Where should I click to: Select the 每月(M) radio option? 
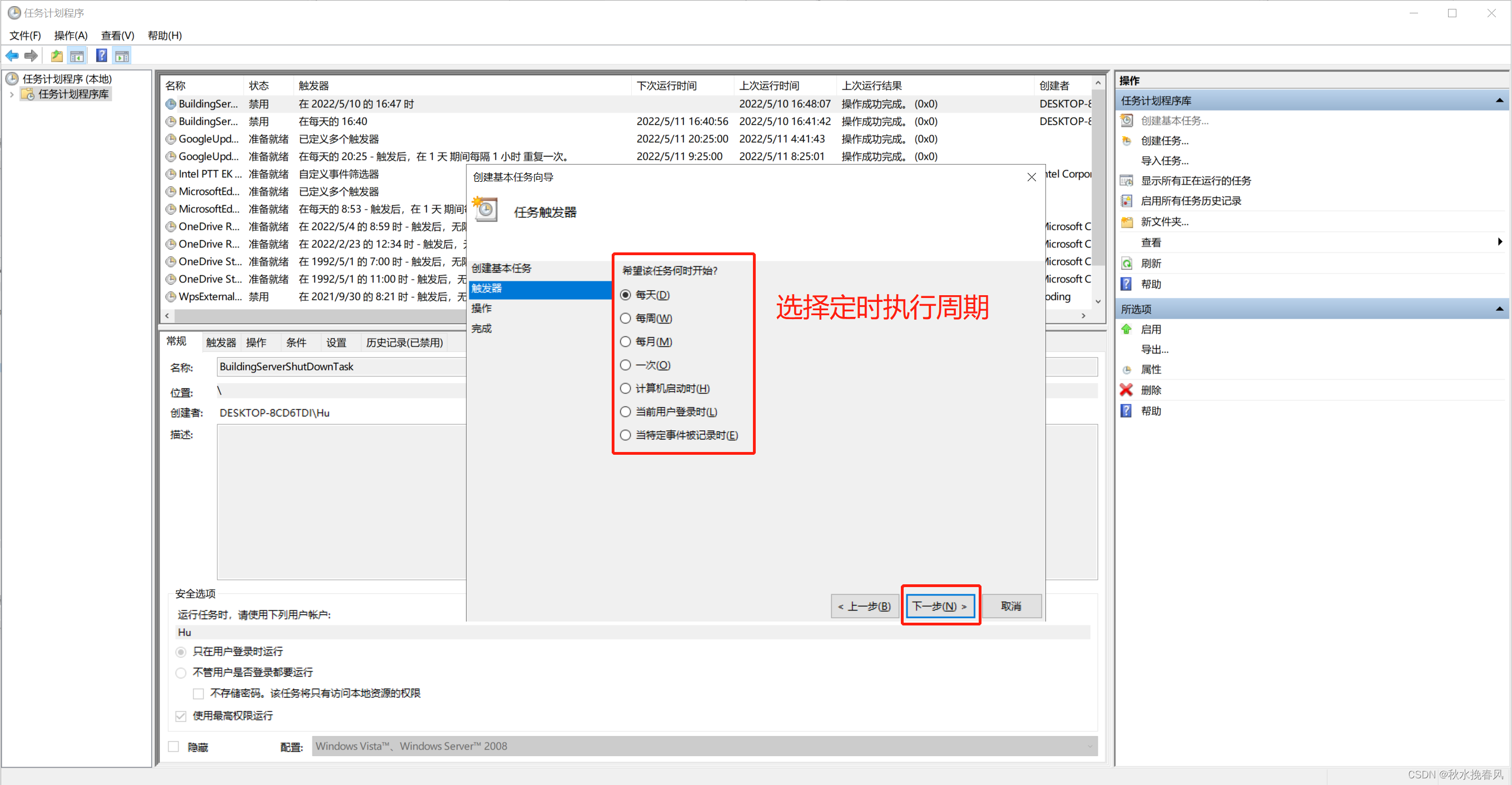tap(626, 341)
